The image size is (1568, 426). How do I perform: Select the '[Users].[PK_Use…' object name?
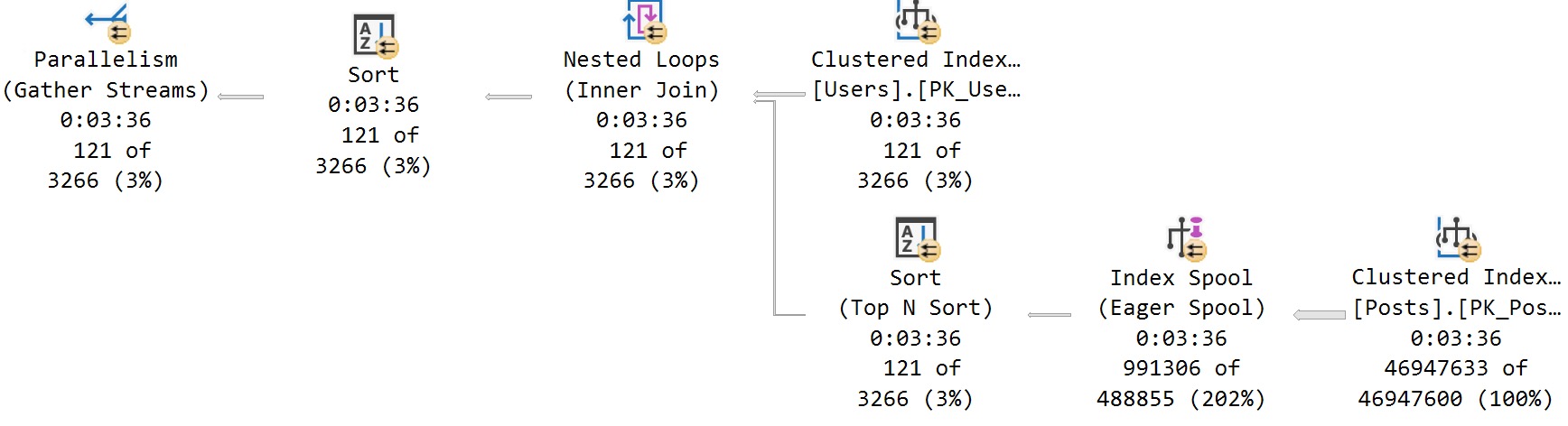click(916, 90)
